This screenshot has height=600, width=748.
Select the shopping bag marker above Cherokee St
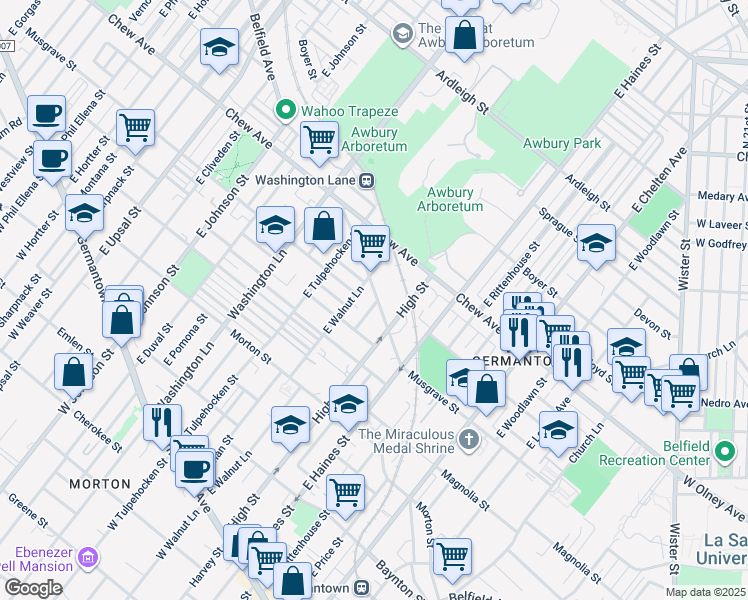click(x=73, y=374)
